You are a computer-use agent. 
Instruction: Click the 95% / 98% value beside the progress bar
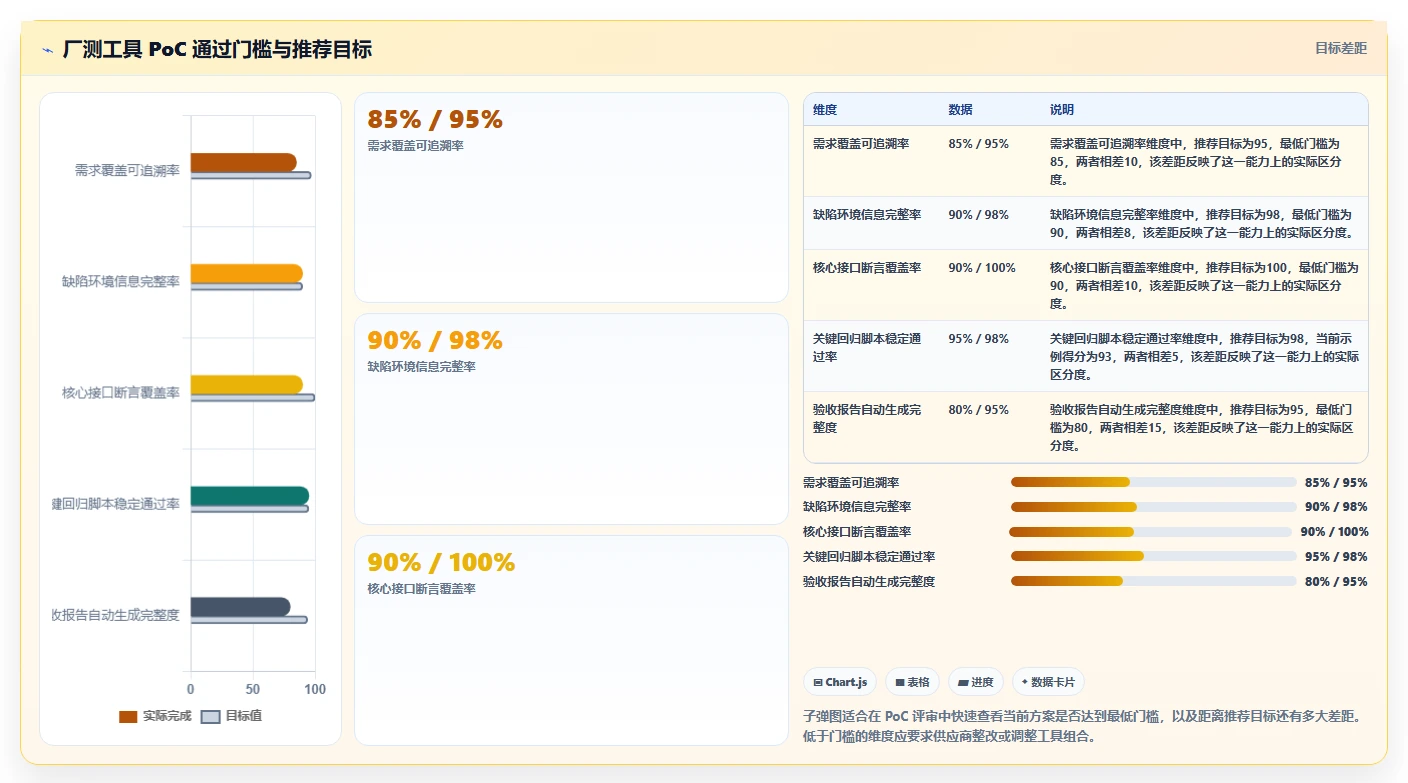(1336, 557)
